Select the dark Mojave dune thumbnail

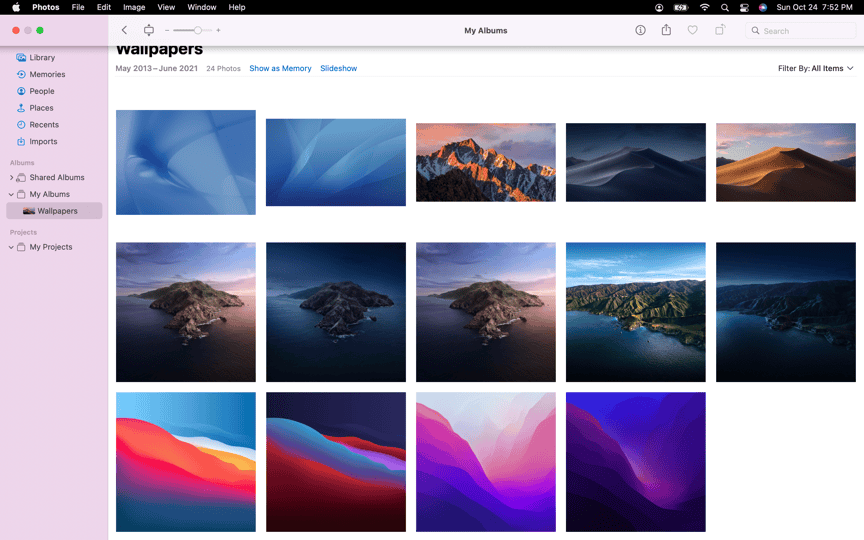tap(635, 162)
